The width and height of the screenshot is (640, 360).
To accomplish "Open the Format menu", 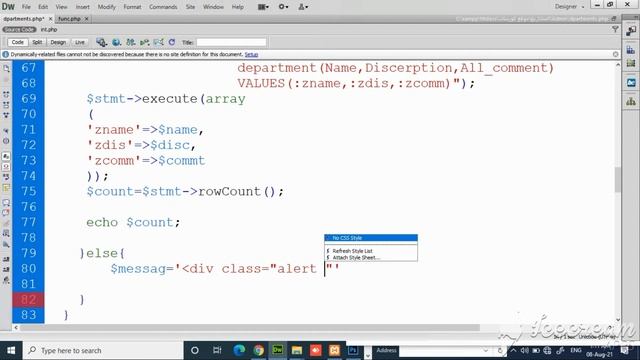I will [132, 7].
